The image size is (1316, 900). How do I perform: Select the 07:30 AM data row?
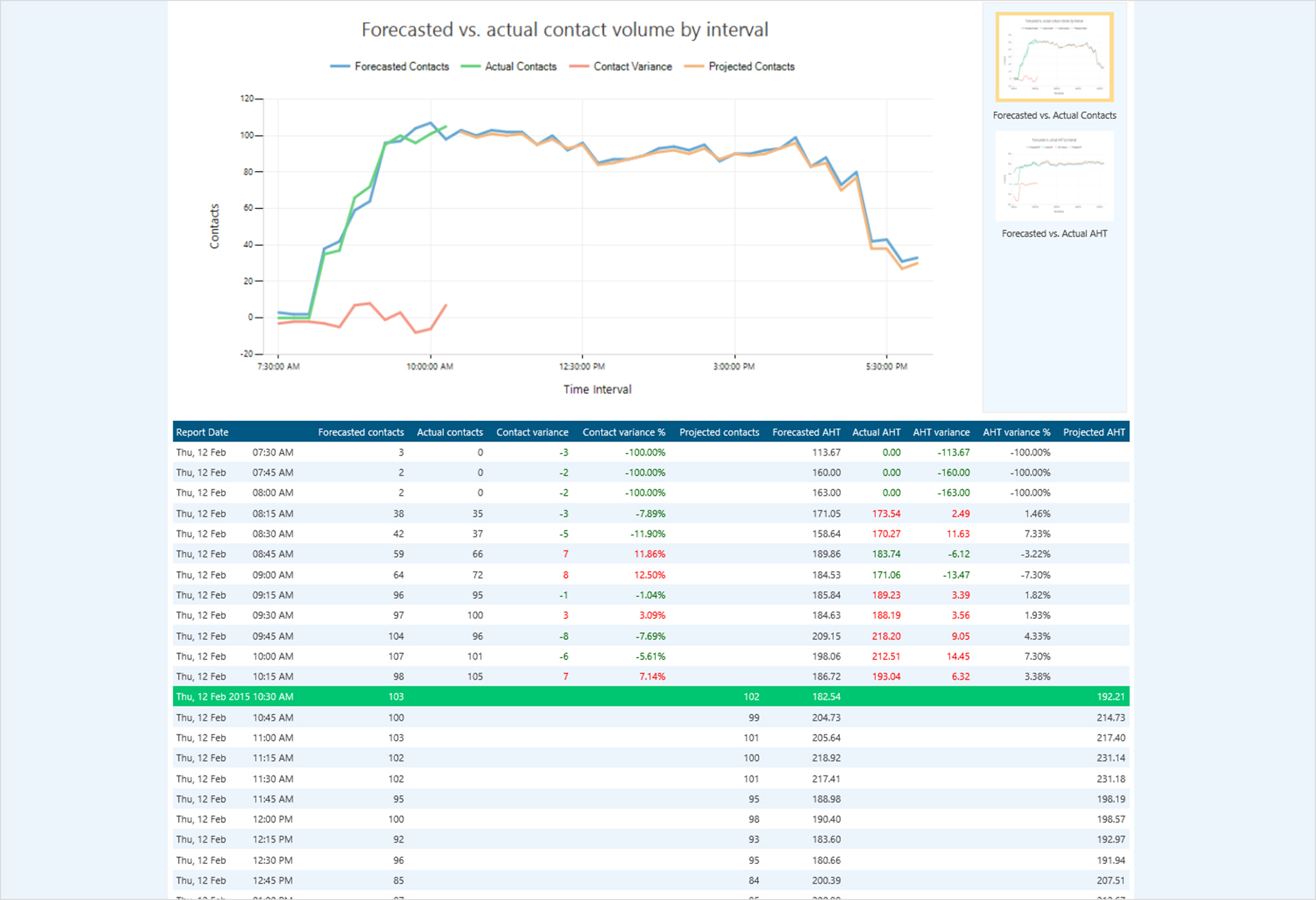click(554, 452)
